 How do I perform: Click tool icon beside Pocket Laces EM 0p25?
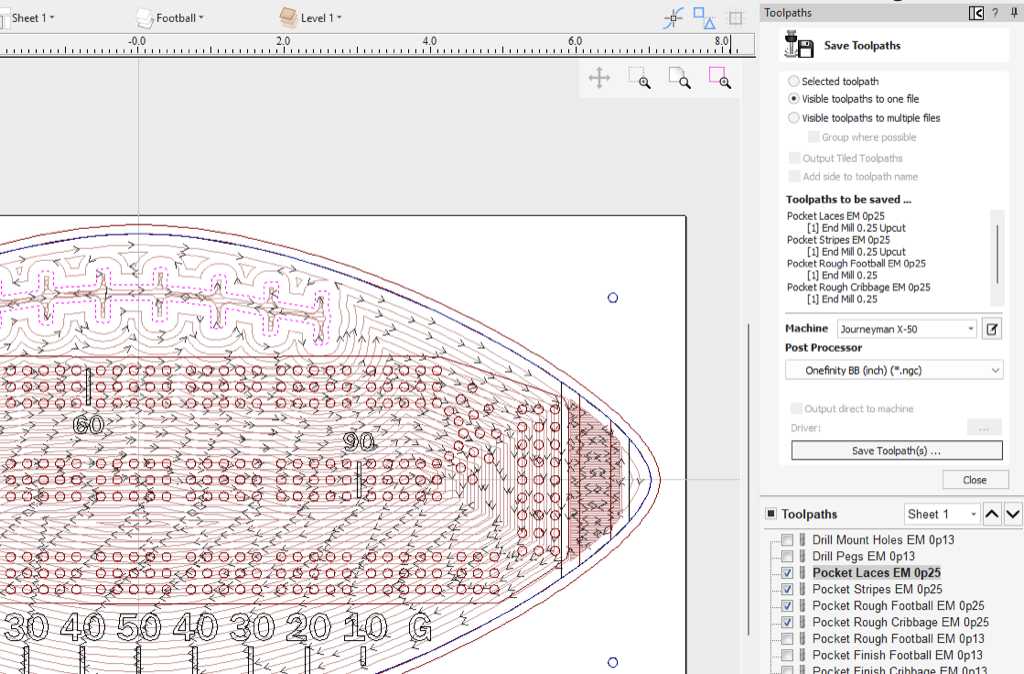803,573
